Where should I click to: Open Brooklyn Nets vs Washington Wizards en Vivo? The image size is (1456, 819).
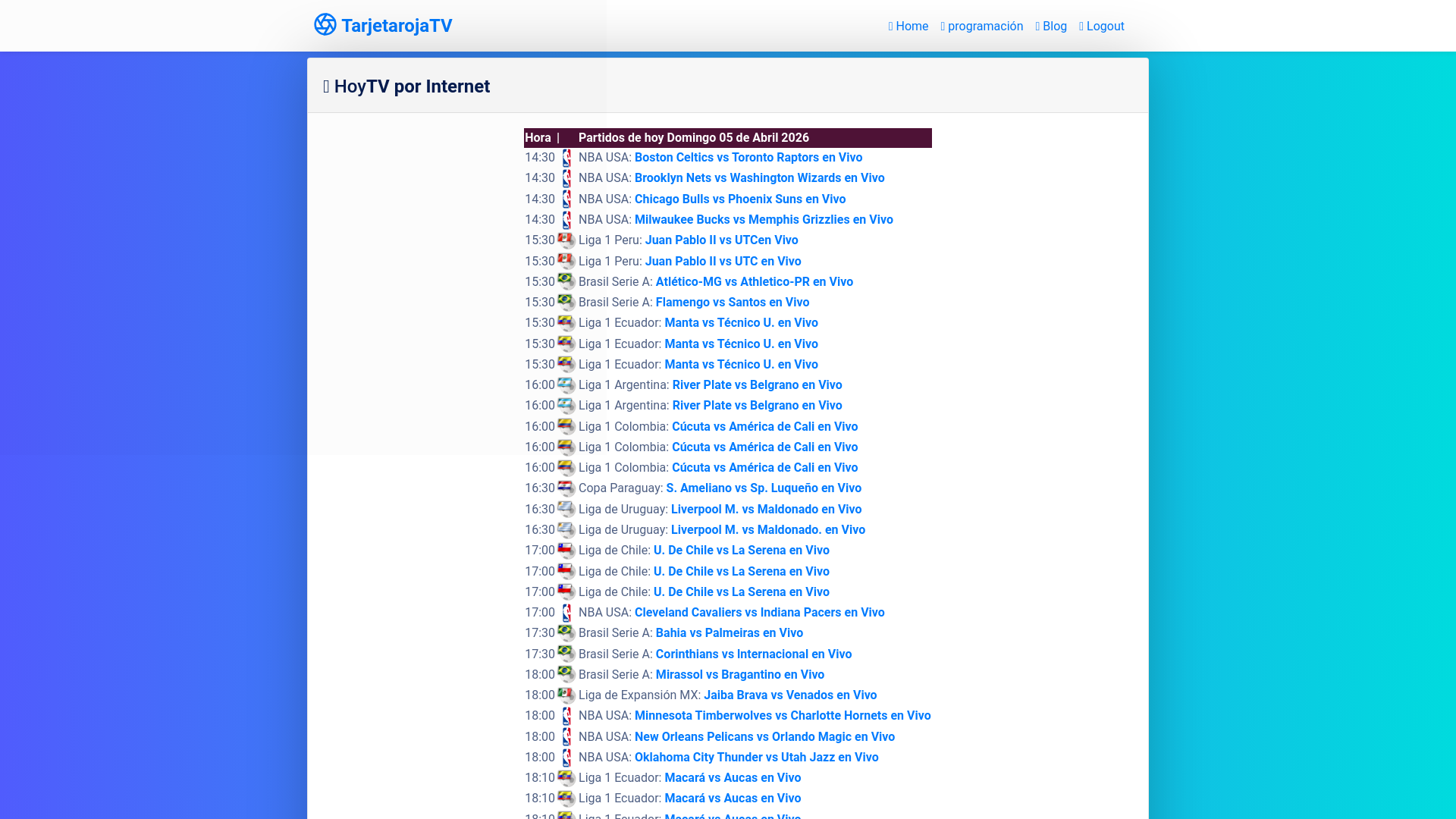click(759, 178)
